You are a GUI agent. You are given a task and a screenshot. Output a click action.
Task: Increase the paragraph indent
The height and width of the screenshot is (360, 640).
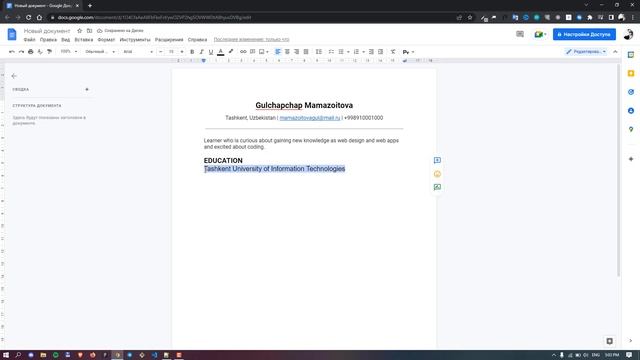381,52
